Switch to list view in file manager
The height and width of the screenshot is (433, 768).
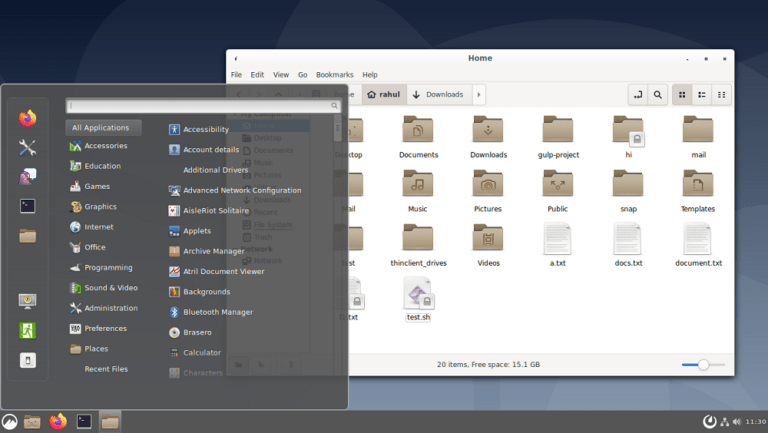click(x=702, y=95)
